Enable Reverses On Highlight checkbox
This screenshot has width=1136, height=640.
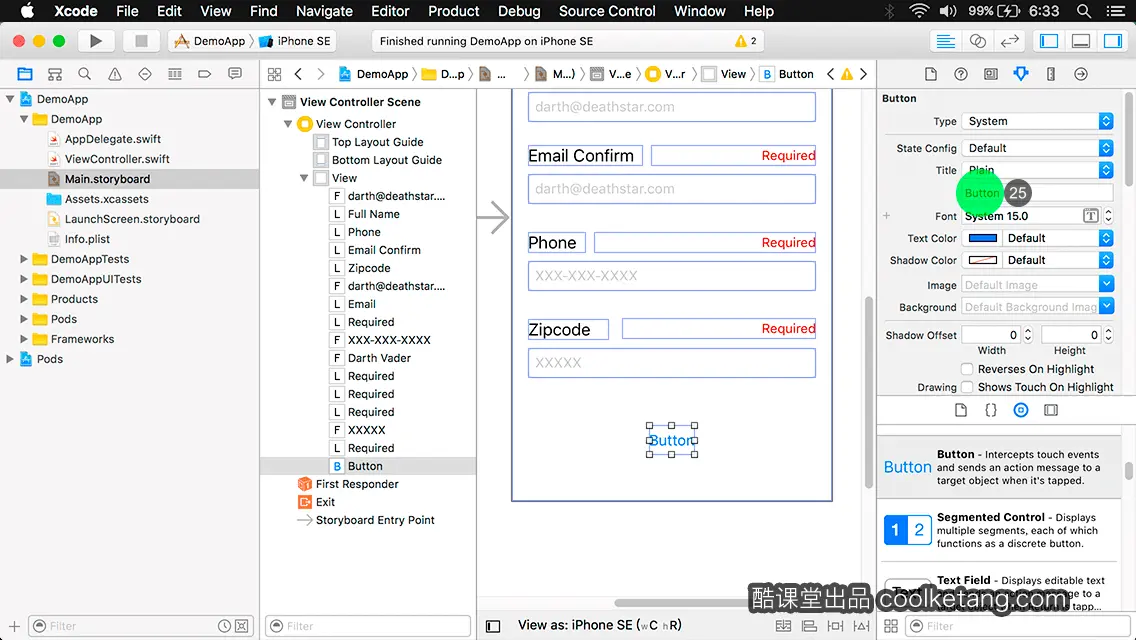pyautogui.click(x=966, y=369)
